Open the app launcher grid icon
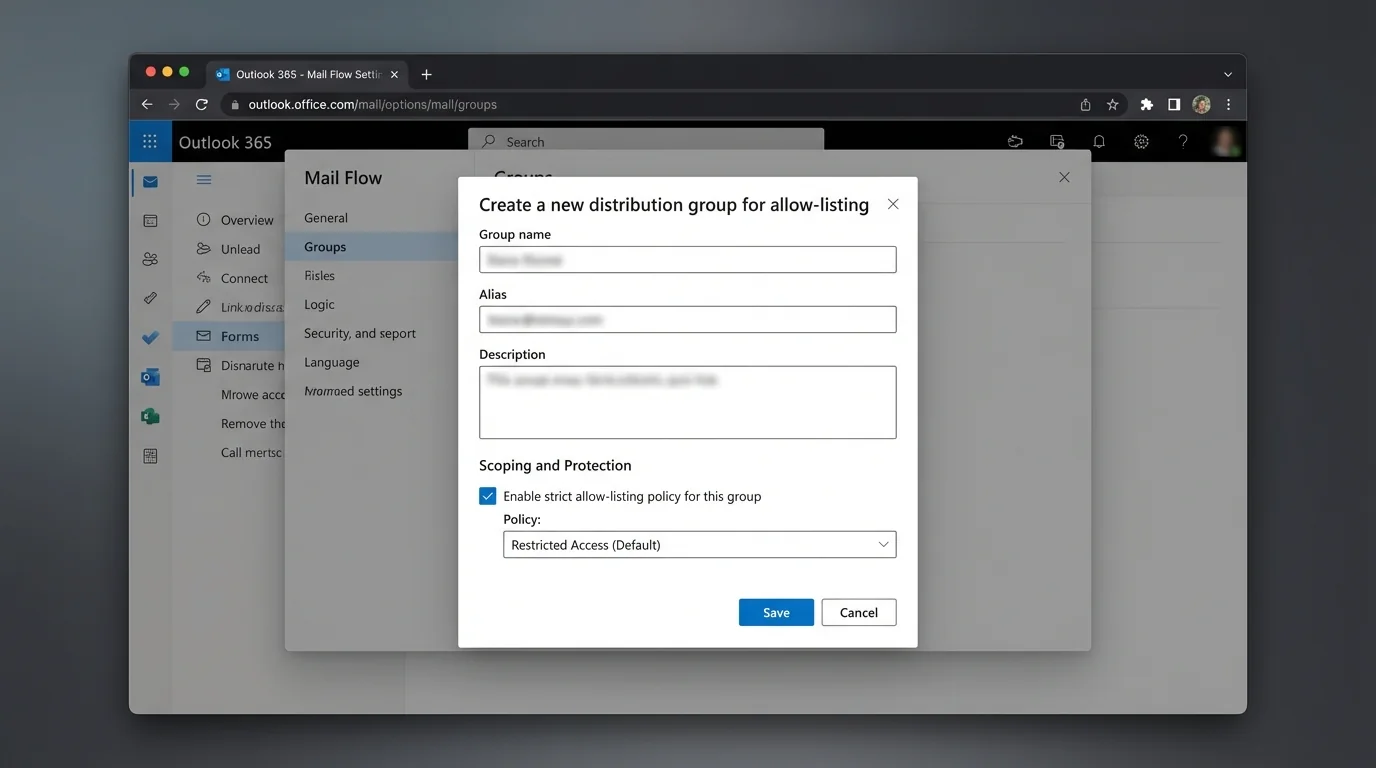The width and height of the screenshot is (1376, 768). 150,141
